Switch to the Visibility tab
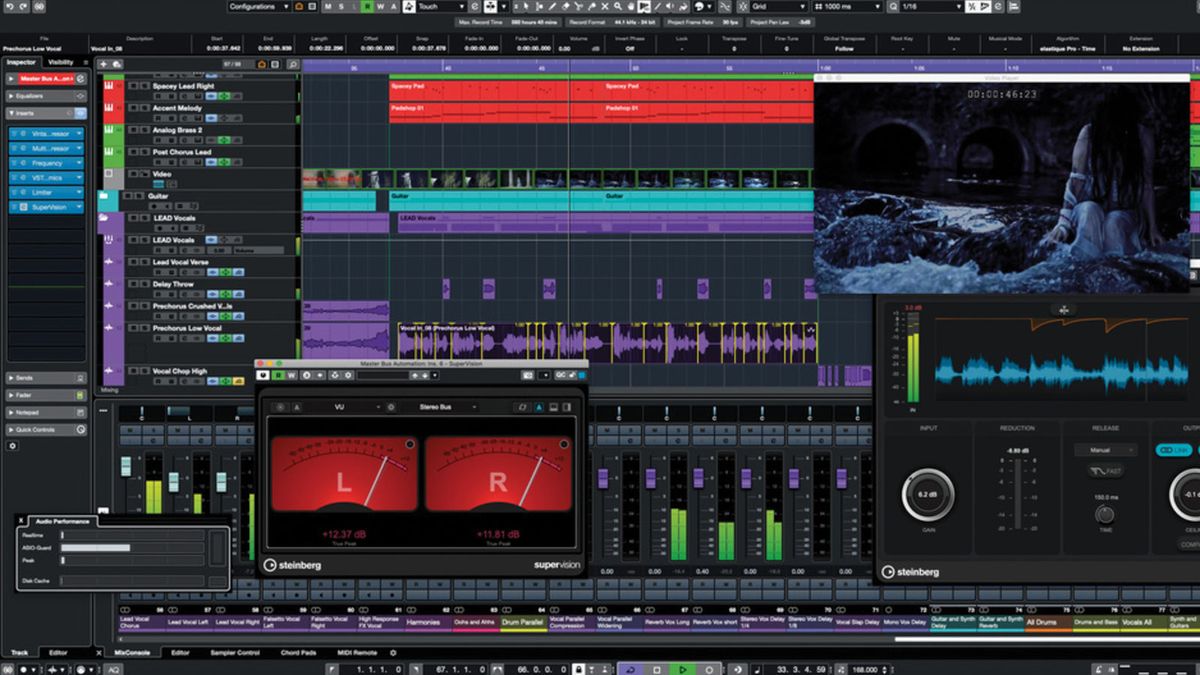Image resolution: width=1200 pixels, height=675 pixels. [x=60, y=62]
